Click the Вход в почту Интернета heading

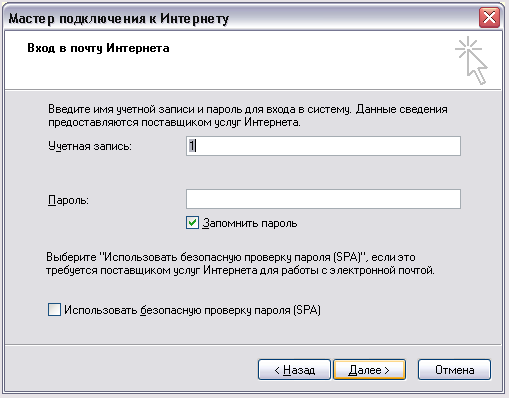[98, 48]
